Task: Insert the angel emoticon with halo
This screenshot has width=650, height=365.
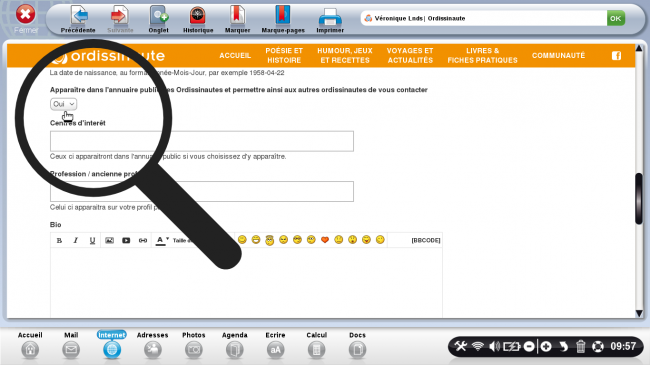Action: point(269,240)
